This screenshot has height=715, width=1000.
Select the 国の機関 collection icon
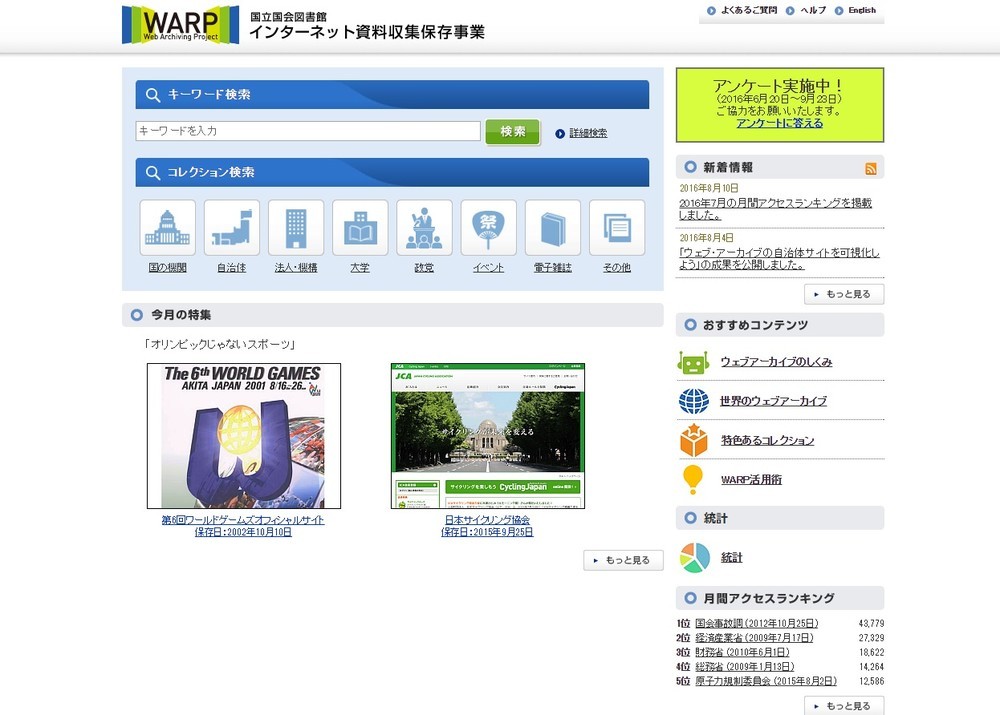click(168, 228)
